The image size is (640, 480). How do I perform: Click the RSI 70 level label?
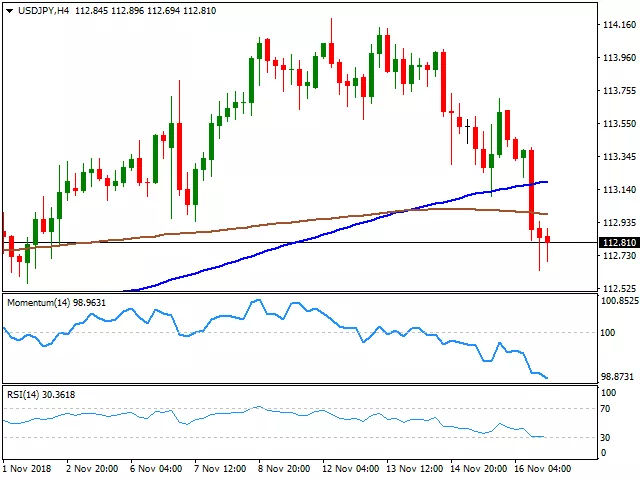pyautogui.click(x=606, y=409)
